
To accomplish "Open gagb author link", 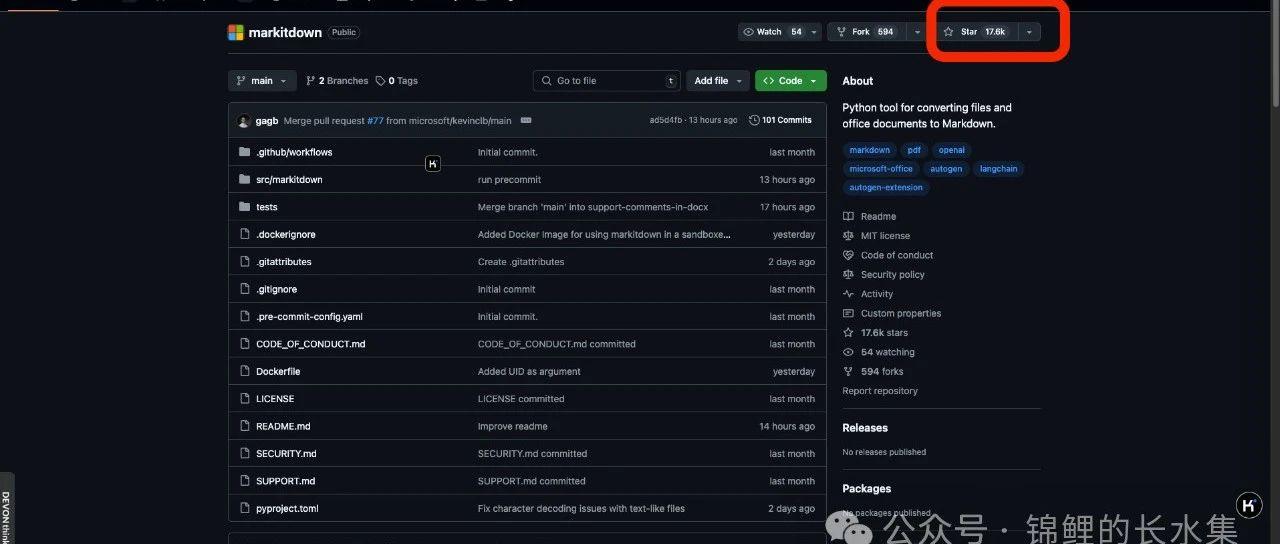I will 267,121.
